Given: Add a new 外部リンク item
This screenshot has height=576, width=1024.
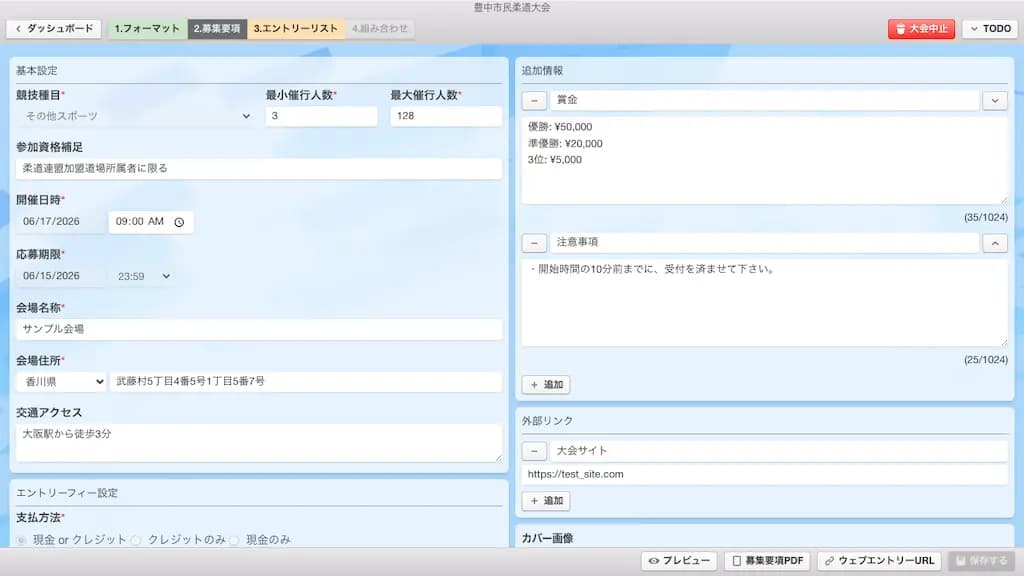Looking at the screenshot, I should point(546,501).
